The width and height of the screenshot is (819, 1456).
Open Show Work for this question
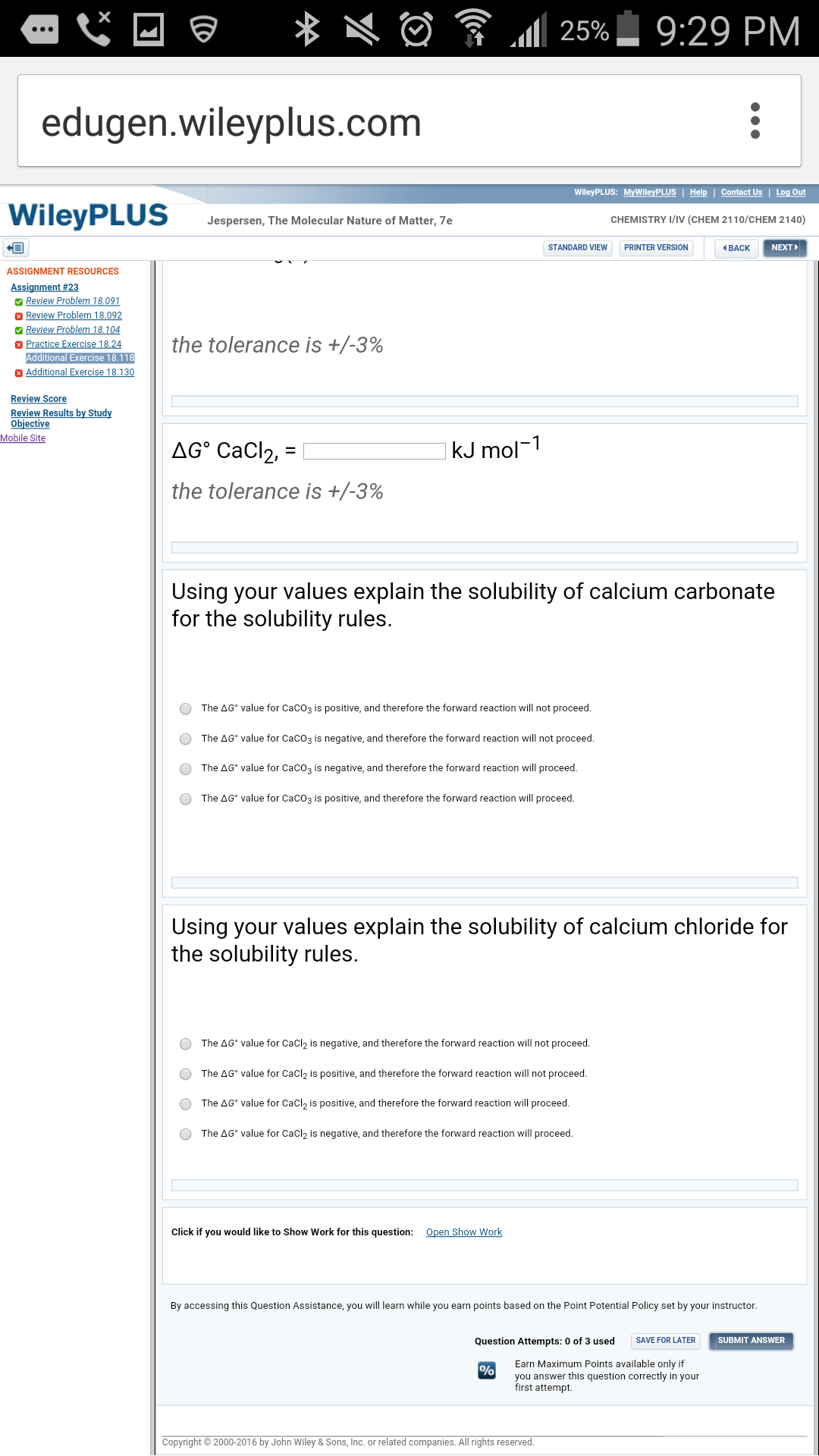(x=463, y=1232)
